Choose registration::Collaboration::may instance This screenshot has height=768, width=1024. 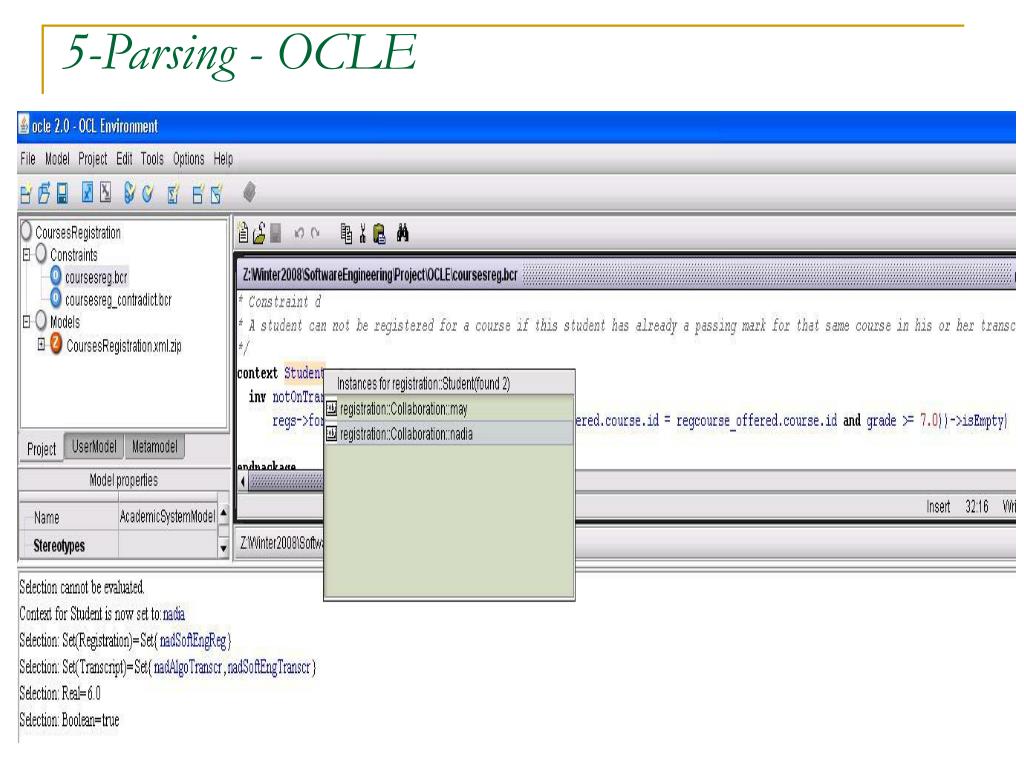click(449, 409)
